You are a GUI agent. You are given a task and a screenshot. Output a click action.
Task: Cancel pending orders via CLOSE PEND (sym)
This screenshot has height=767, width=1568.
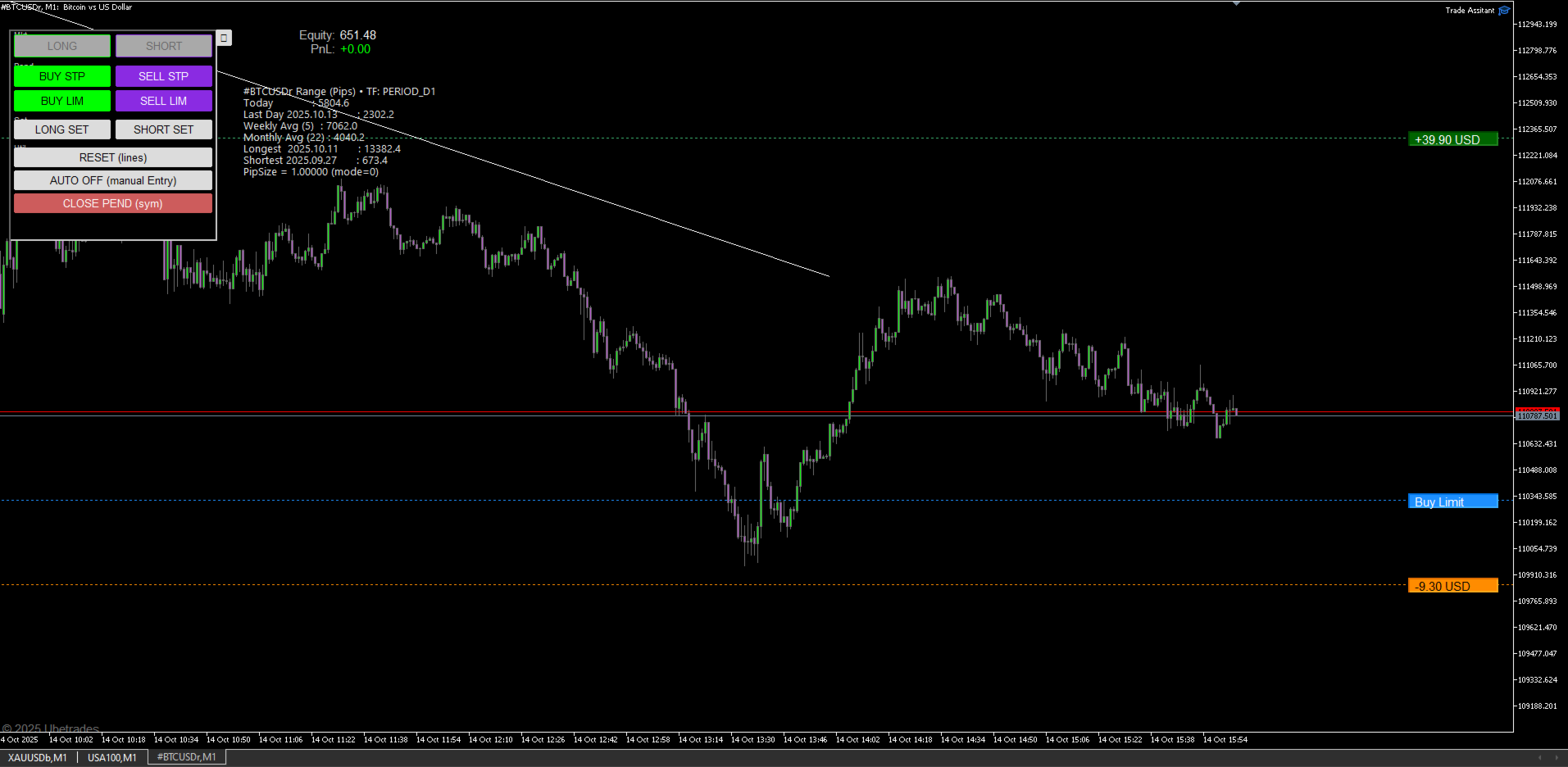(113, 203)
